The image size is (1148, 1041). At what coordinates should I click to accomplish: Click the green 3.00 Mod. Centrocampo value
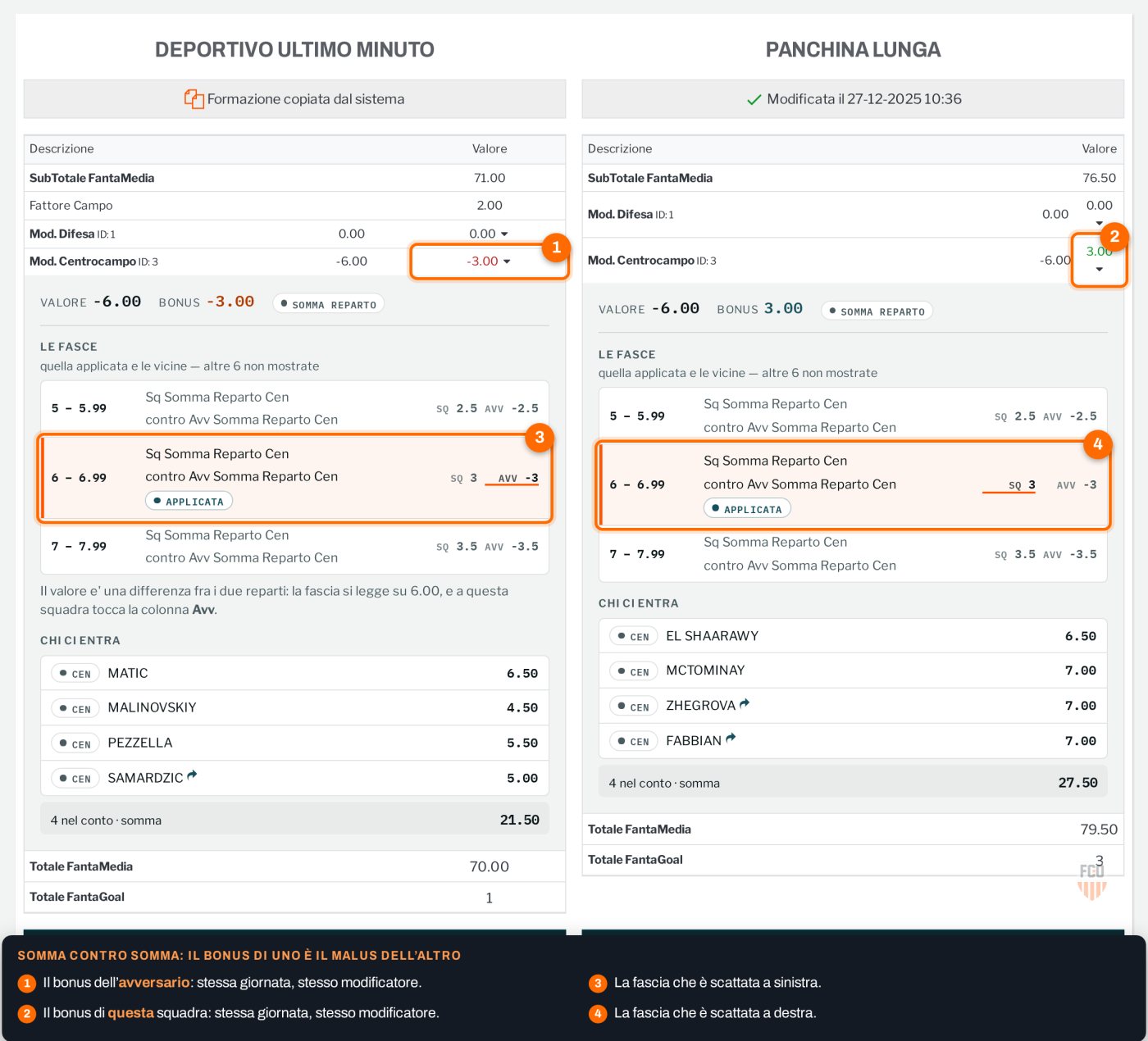tap(1100, 252)
